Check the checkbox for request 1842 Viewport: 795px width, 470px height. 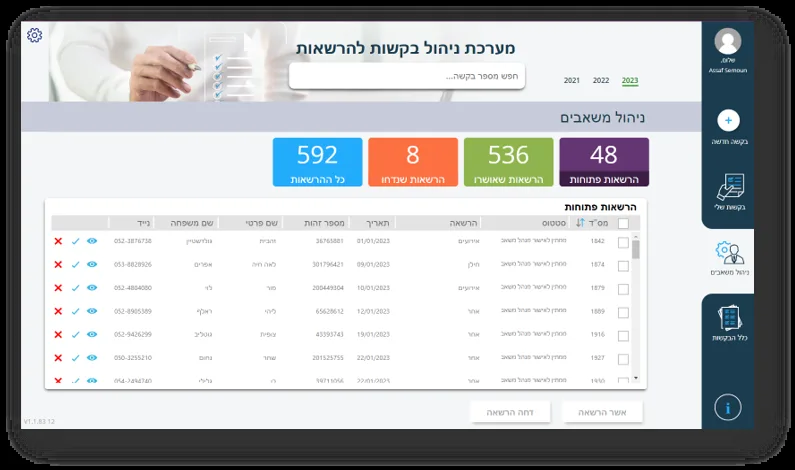pyautogui.click(x=624, y=243)
